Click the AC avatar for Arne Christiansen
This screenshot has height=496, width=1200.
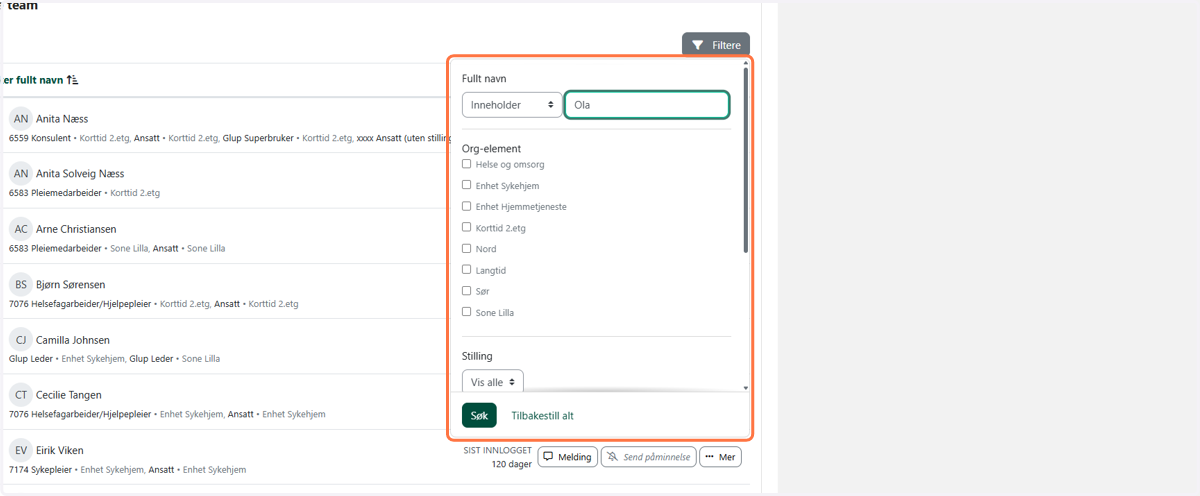point(21,229)
